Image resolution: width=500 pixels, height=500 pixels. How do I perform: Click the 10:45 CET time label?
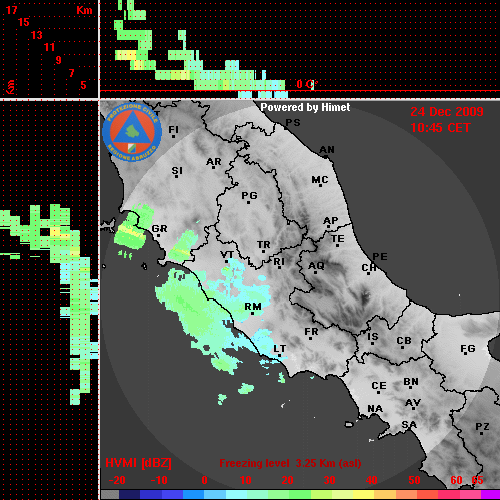point(440,128)
